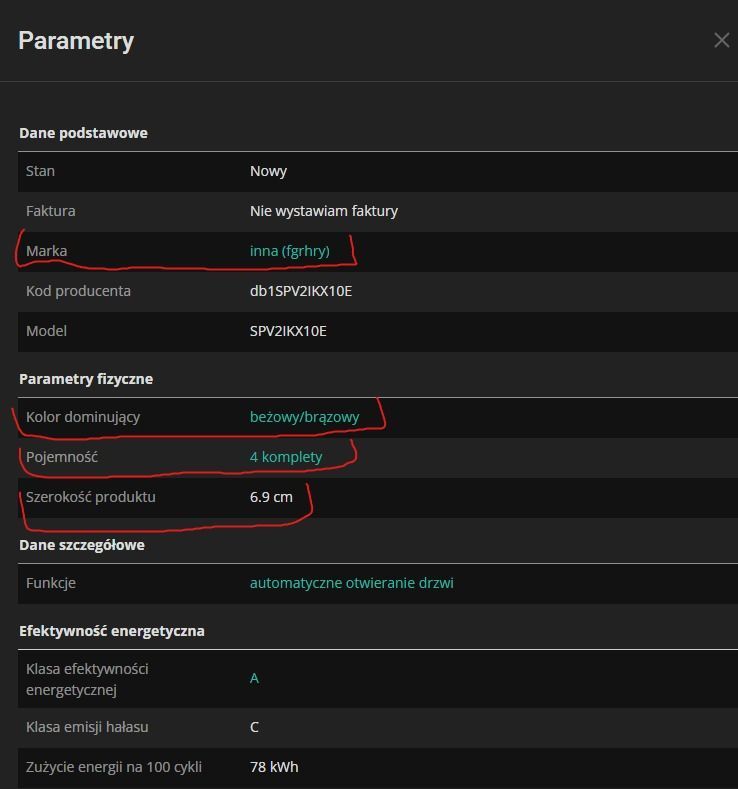The image size is (738, 789).
Task: Open the brand link "inna (fgrhry)"
Action: tap(289, 251)
